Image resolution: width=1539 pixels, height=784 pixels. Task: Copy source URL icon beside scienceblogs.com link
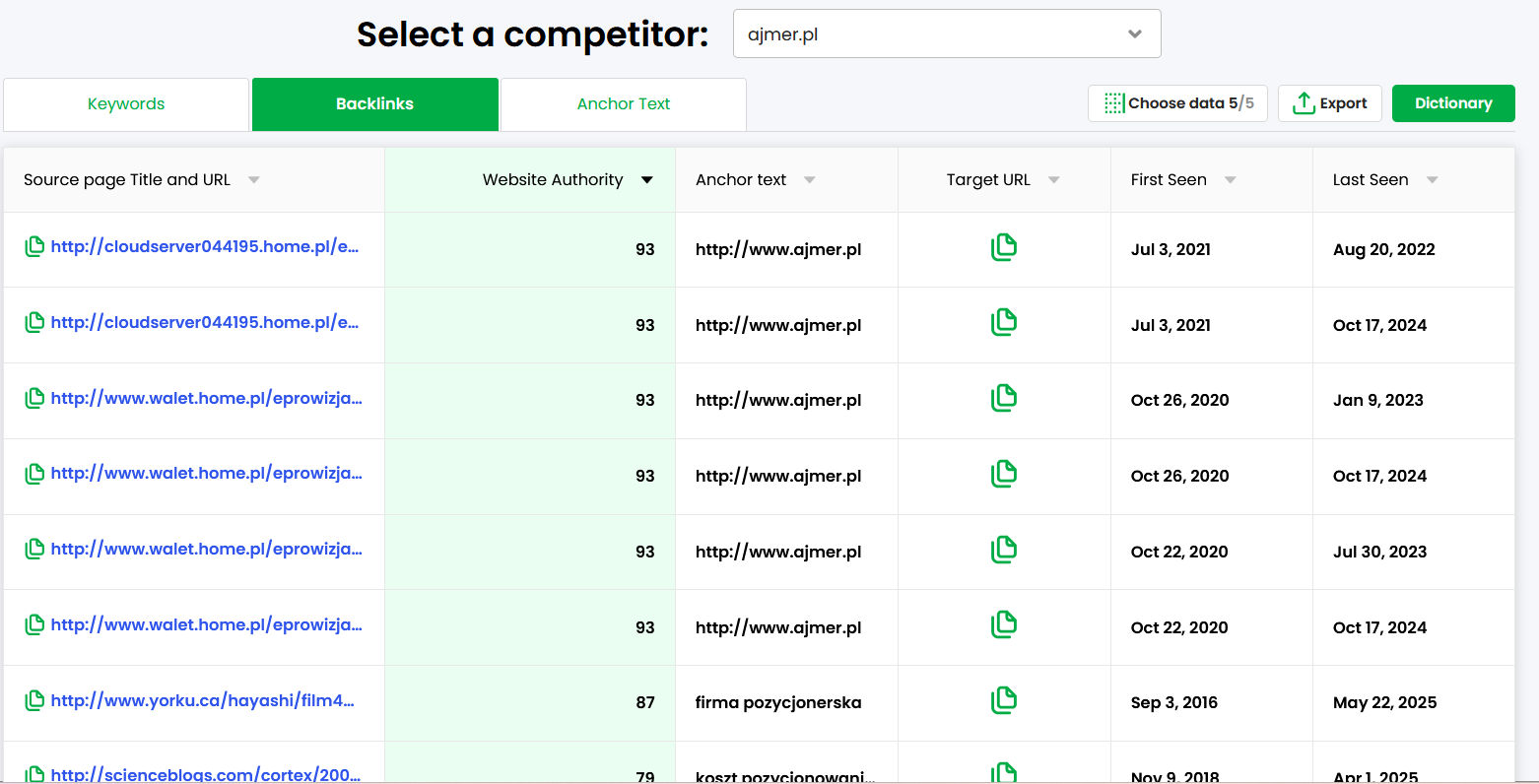[34, 774]
